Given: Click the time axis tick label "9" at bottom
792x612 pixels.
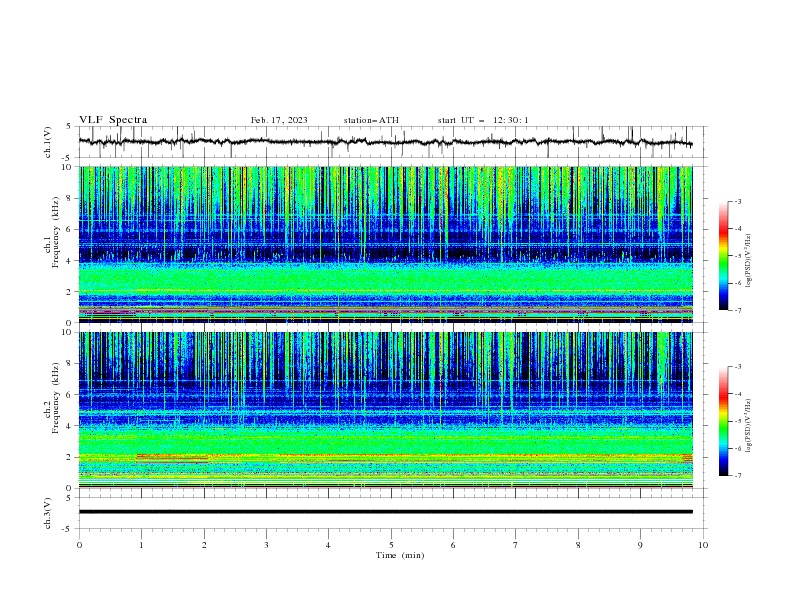Looking at the screenshot, I should click(x=640, y=545).
